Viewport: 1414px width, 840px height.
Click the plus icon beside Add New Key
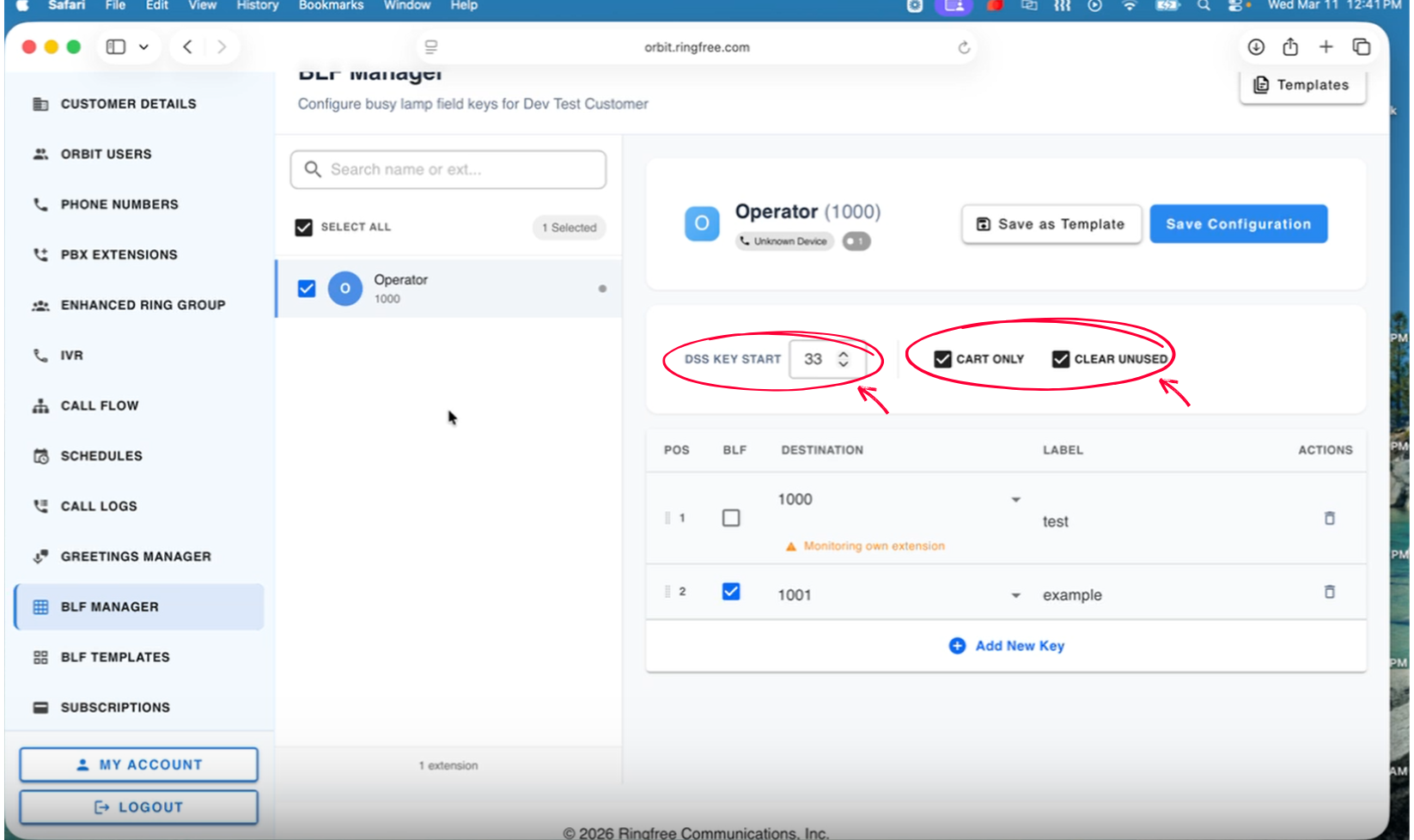click(x=956, y=646)
